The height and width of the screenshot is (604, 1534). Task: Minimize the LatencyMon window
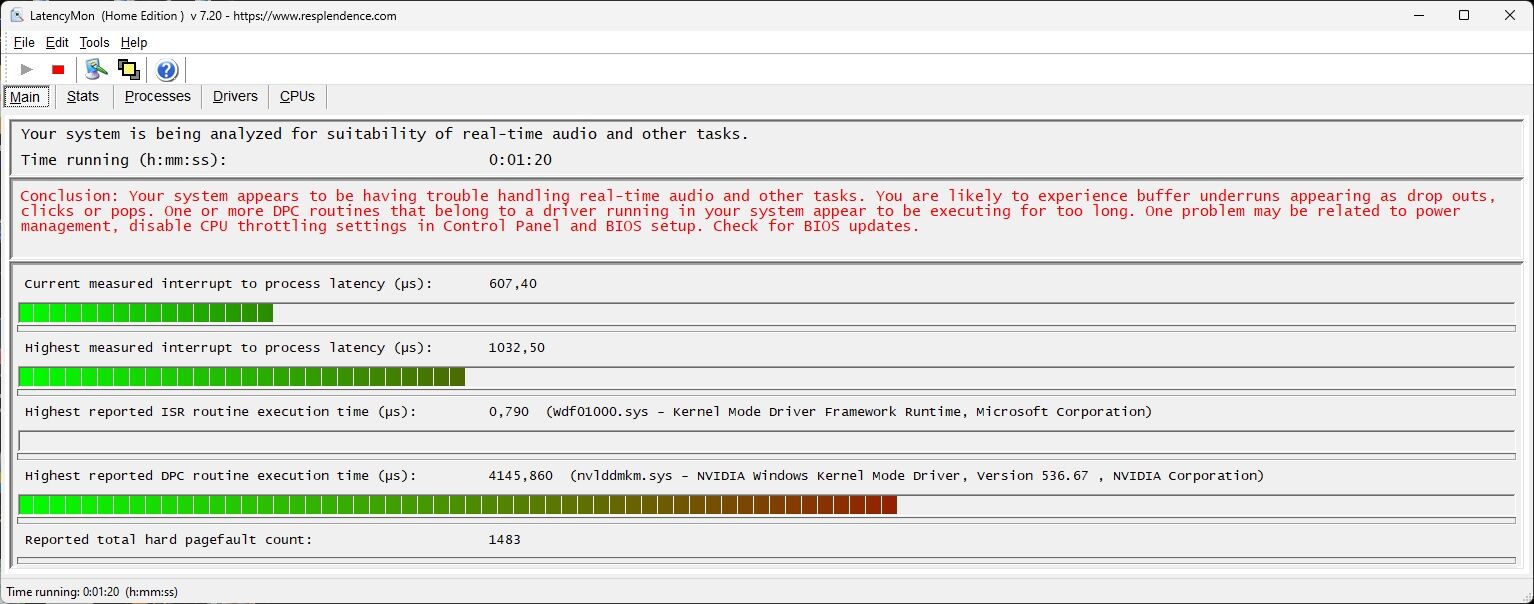pyautogui.click(x=1417, y=15)
